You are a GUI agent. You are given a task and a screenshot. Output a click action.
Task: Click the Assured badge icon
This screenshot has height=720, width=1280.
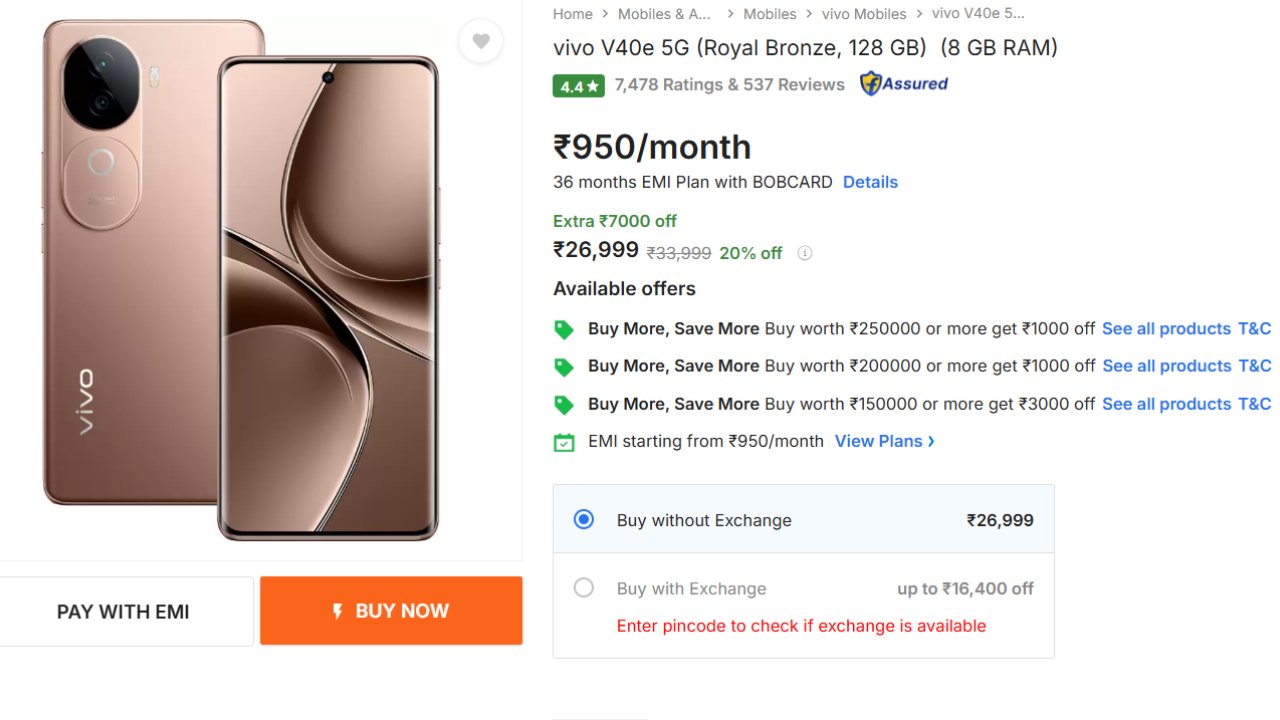pyautogui.click(x=904, y=84)
